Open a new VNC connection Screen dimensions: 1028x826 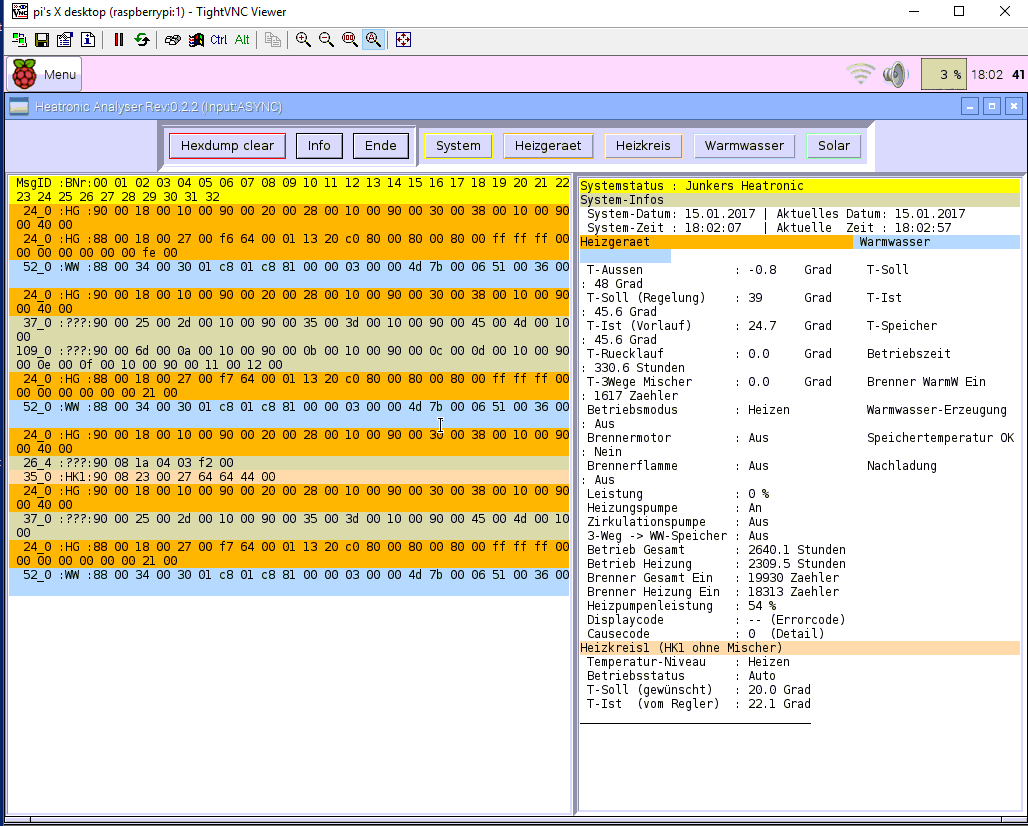(19, 40)
